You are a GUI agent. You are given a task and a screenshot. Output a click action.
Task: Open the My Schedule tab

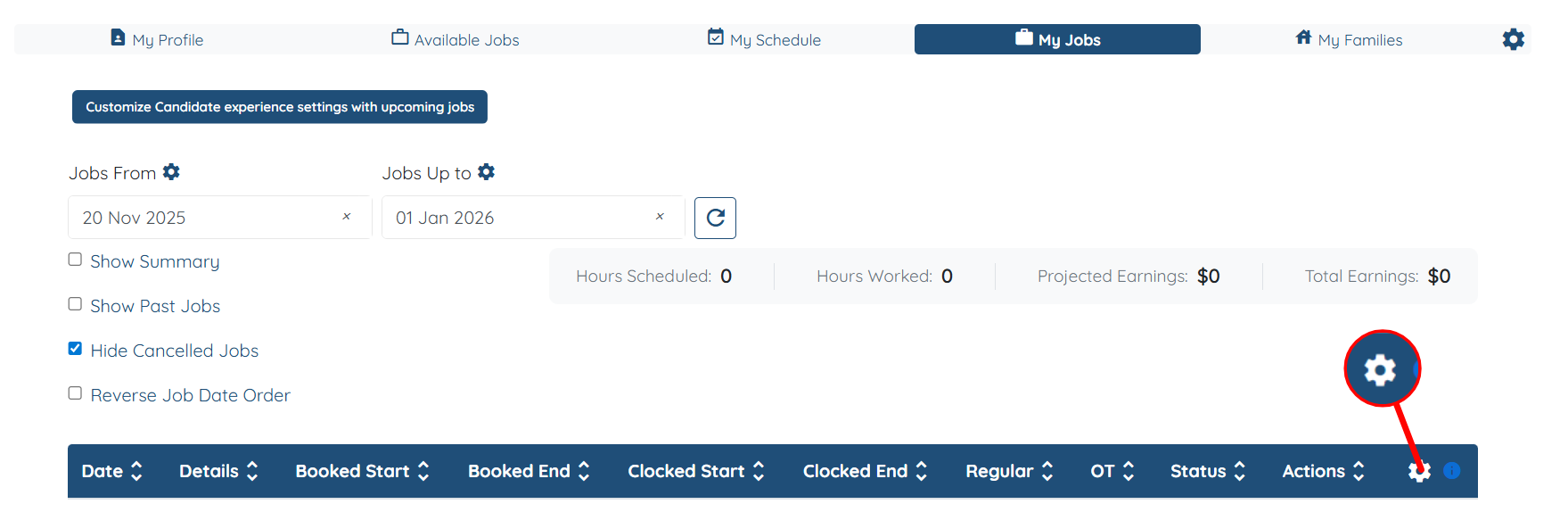click(764, 39)
